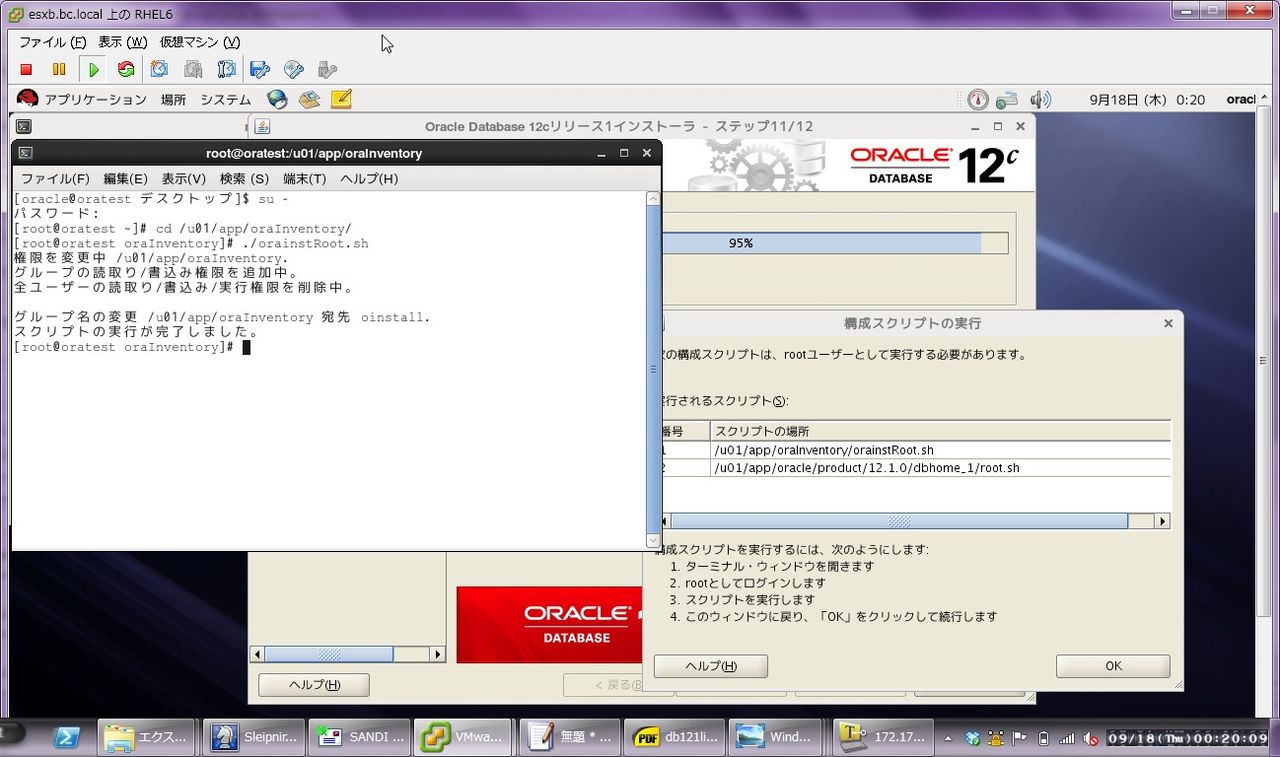Screen dimensions: 1280x757
Task: Switch to SANDI taskbar button
Action: pos(359,737)
